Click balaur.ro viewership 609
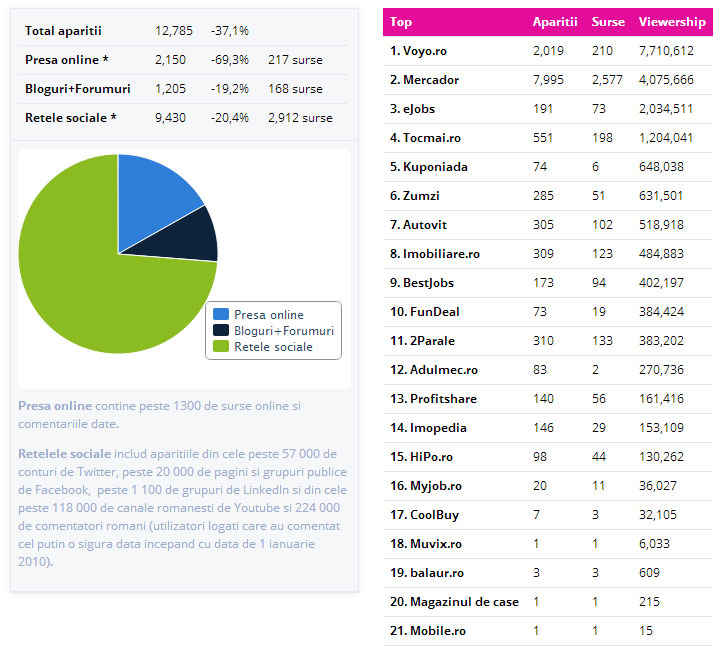The width and height of the screenshot is (723, 653). (649, 574)
